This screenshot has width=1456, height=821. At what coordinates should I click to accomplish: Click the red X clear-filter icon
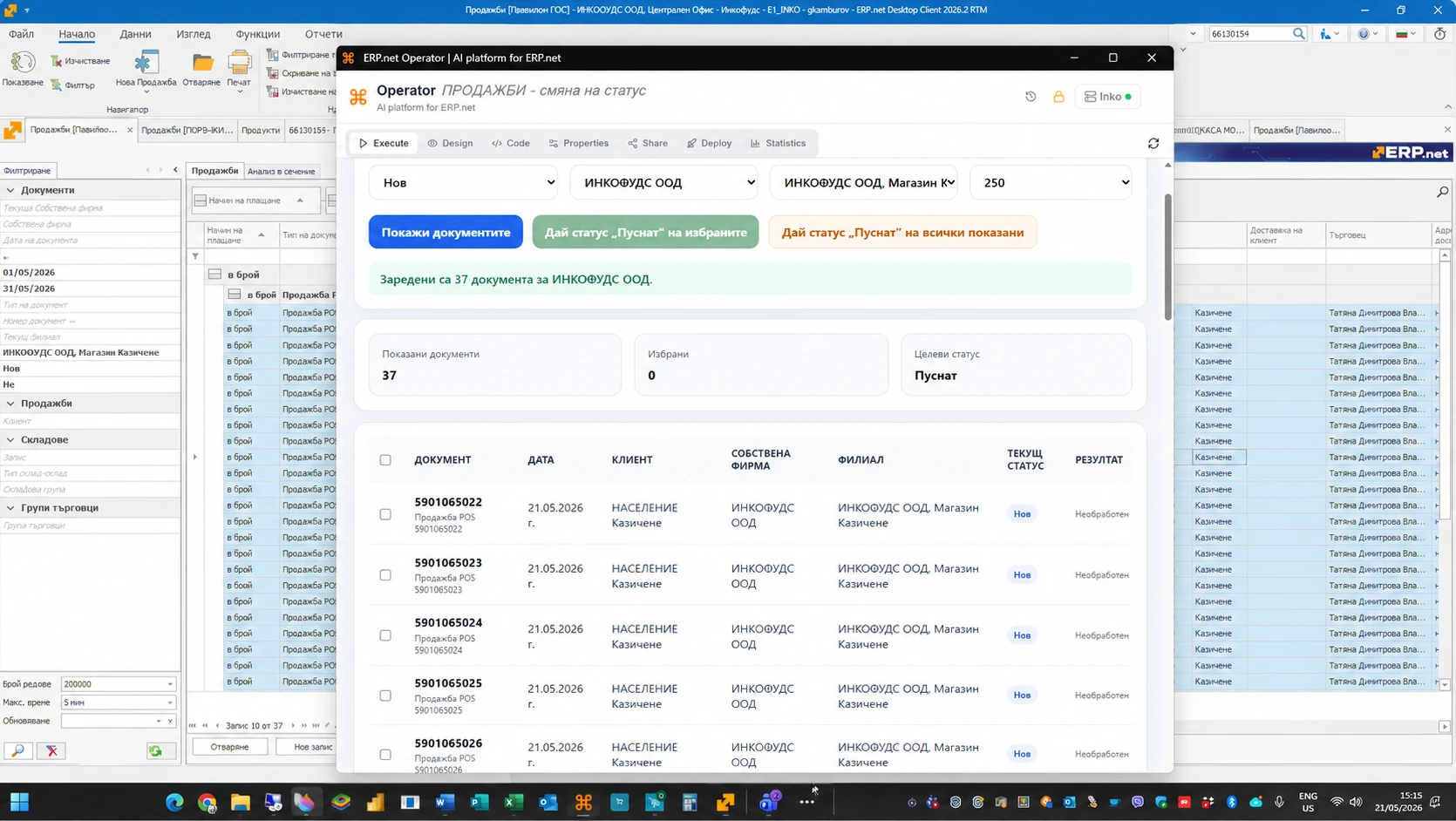[x=52, y=750]
